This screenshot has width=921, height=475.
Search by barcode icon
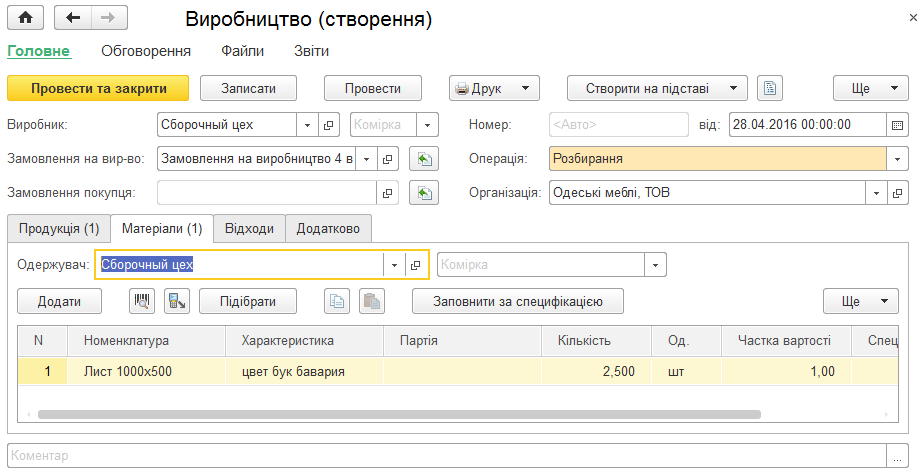pos(142,301)
